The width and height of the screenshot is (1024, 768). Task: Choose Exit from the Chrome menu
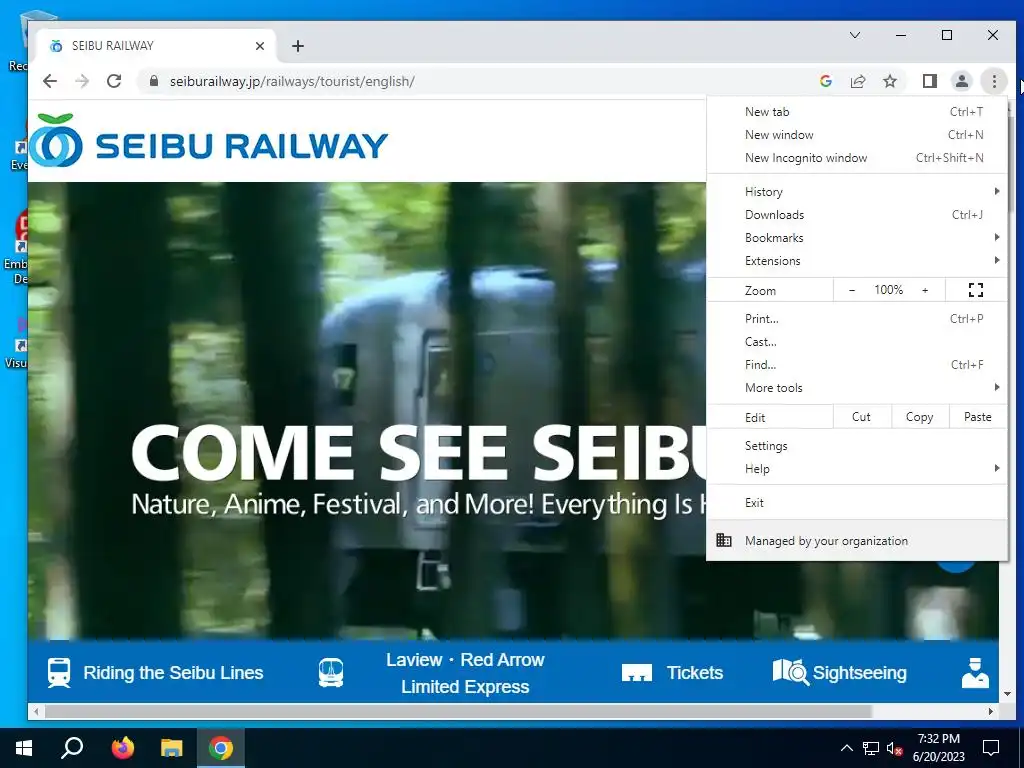pyautogui.click(x=857, y=502)
